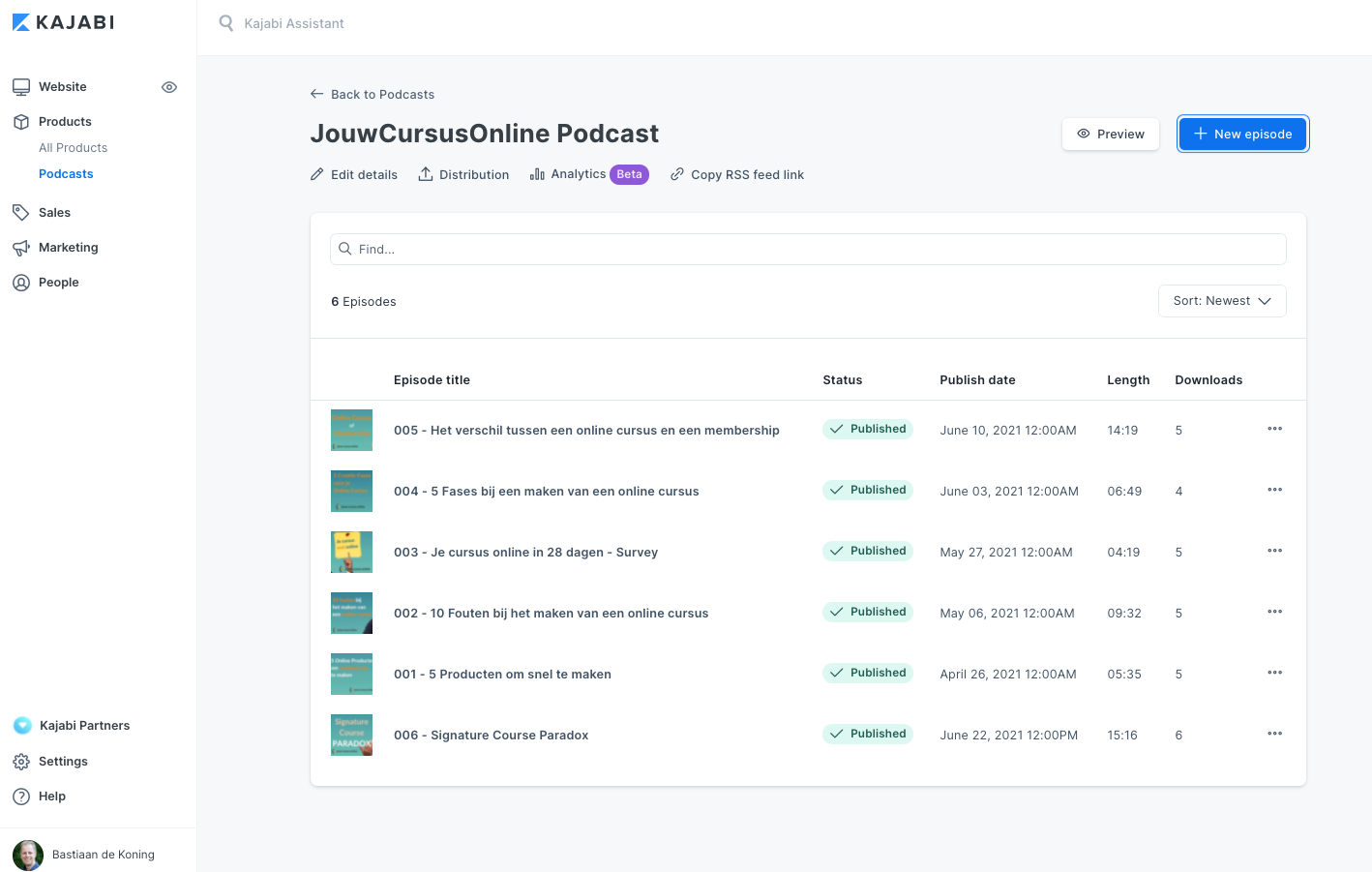Open episode "002 - 10 Fouten bij het maken van een online cursus"
The width and height of the screenshot is (1372, 872).
[552, 613]
